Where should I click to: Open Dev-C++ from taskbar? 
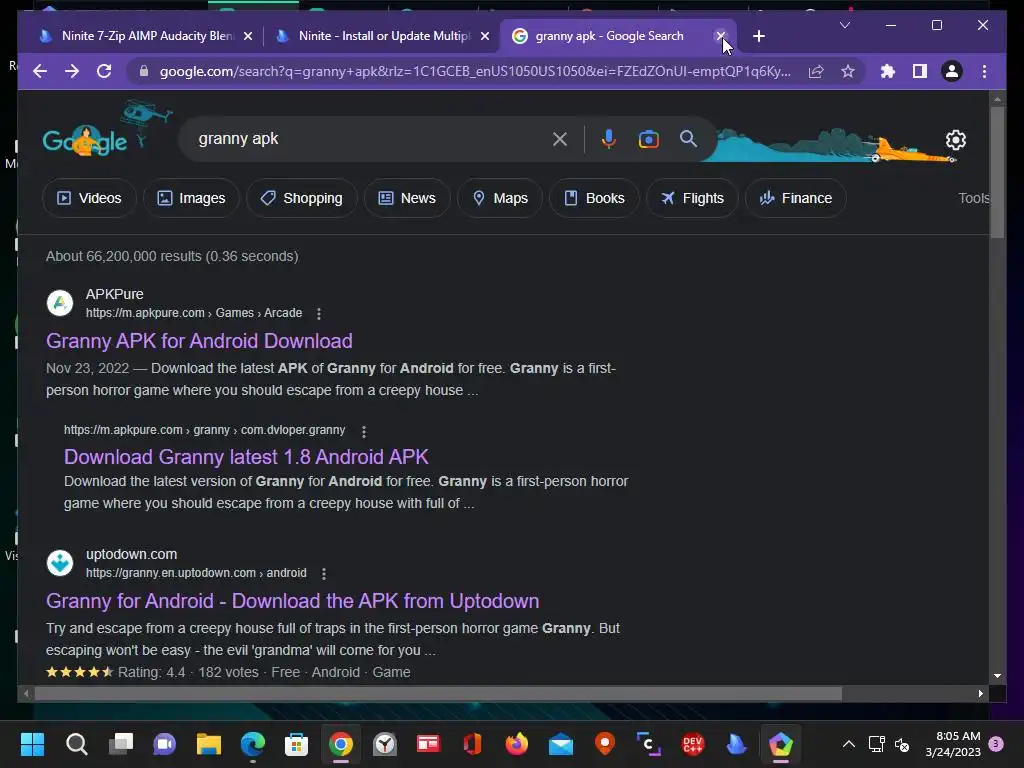pos(693,744)
